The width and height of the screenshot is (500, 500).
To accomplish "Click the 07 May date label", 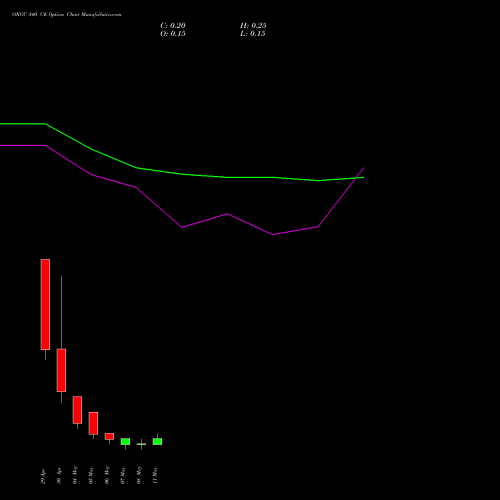I will 123,475.
